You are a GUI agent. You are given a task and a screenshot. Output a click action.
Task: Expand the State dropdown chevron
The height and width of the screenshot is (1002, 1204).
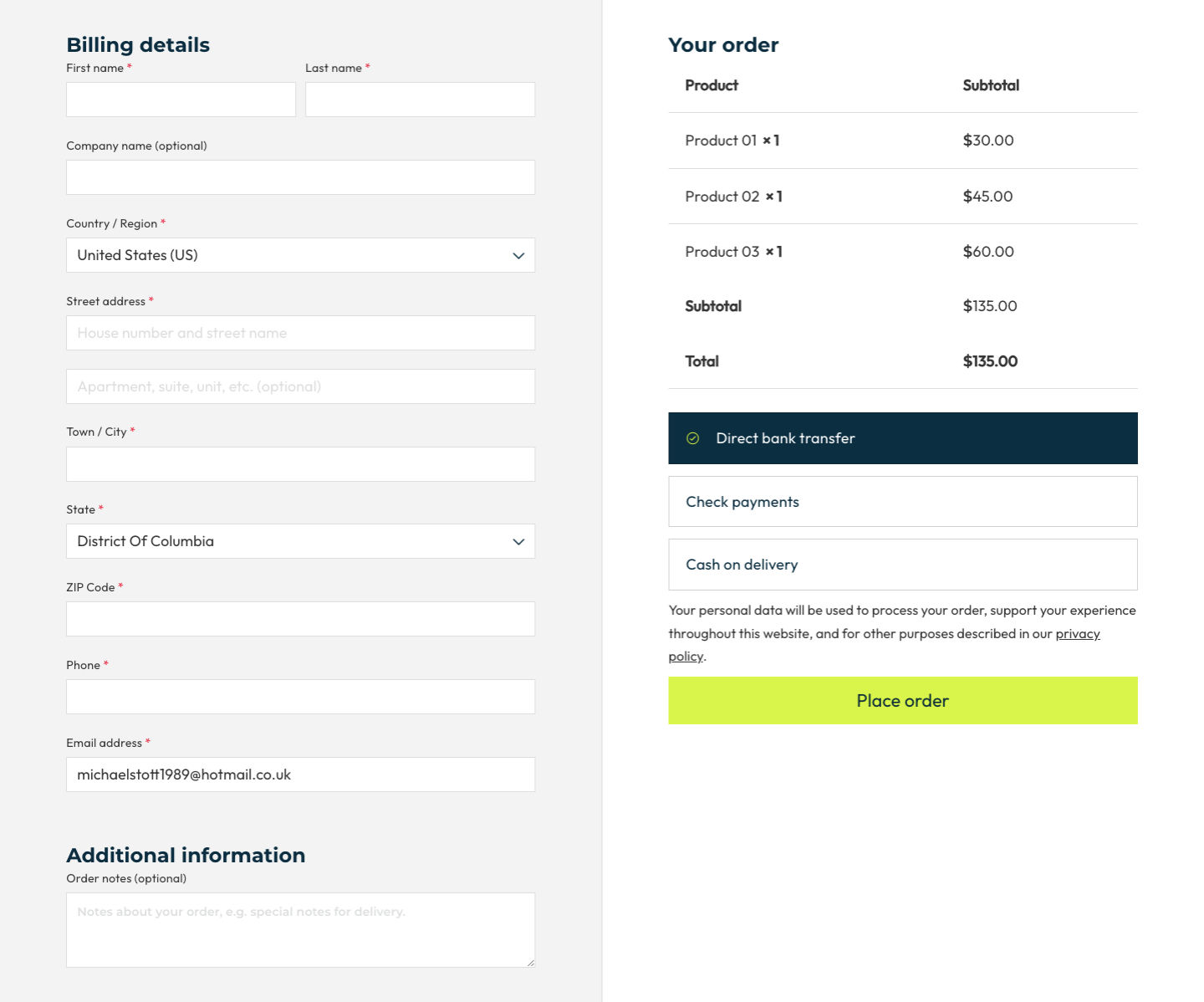tap(518, 542)
